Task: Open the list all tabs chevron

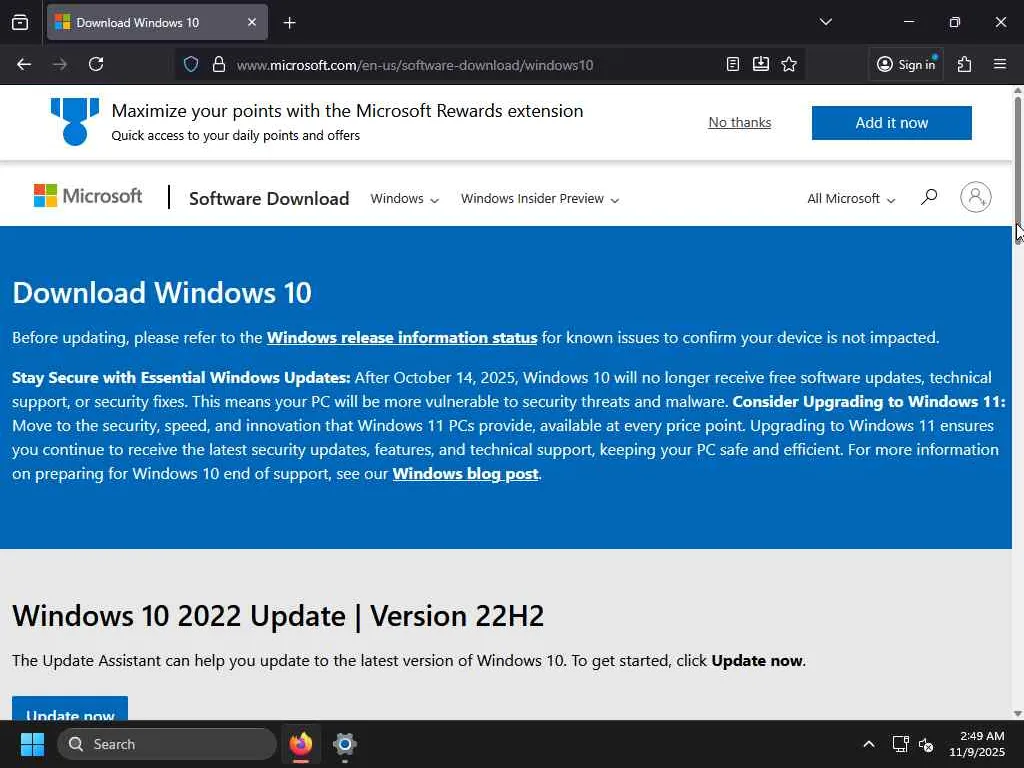Action: click(825, 22)
